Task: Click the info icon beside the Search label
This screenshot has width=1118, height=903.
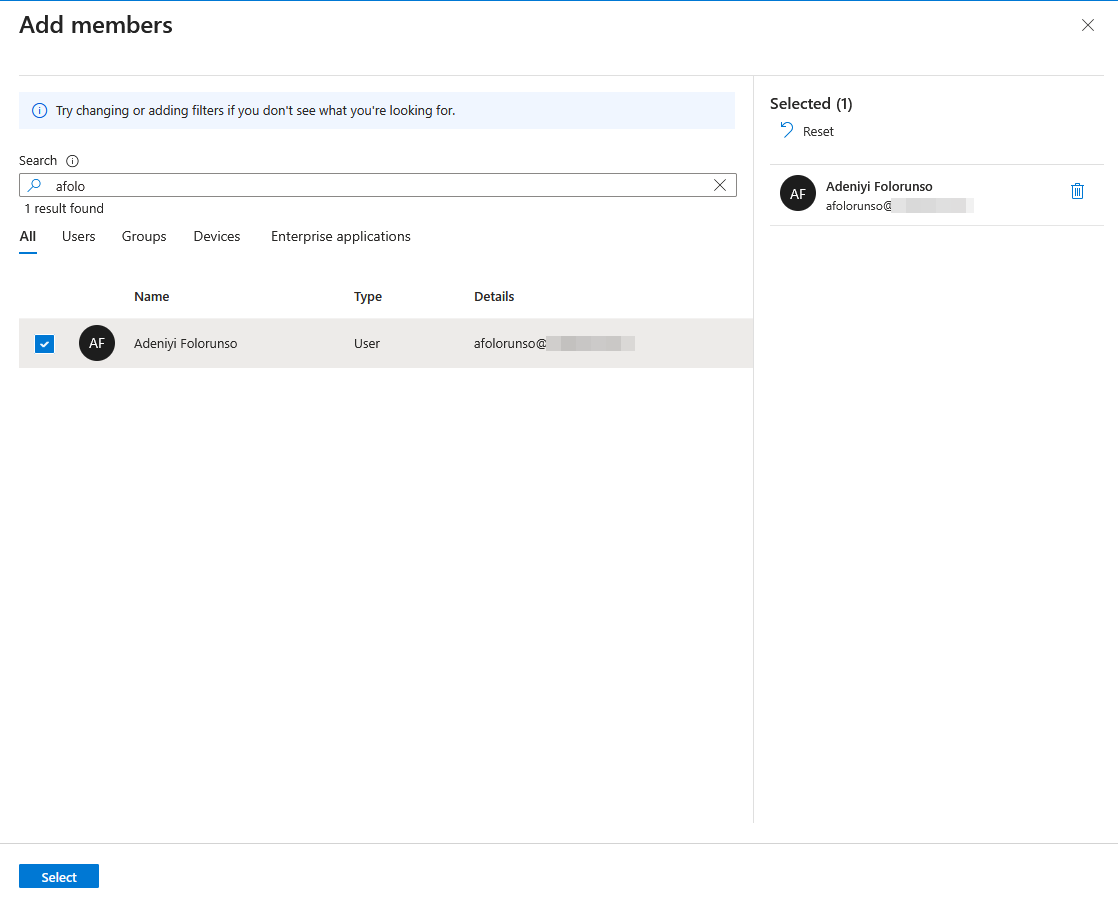Action: (72, 161)
